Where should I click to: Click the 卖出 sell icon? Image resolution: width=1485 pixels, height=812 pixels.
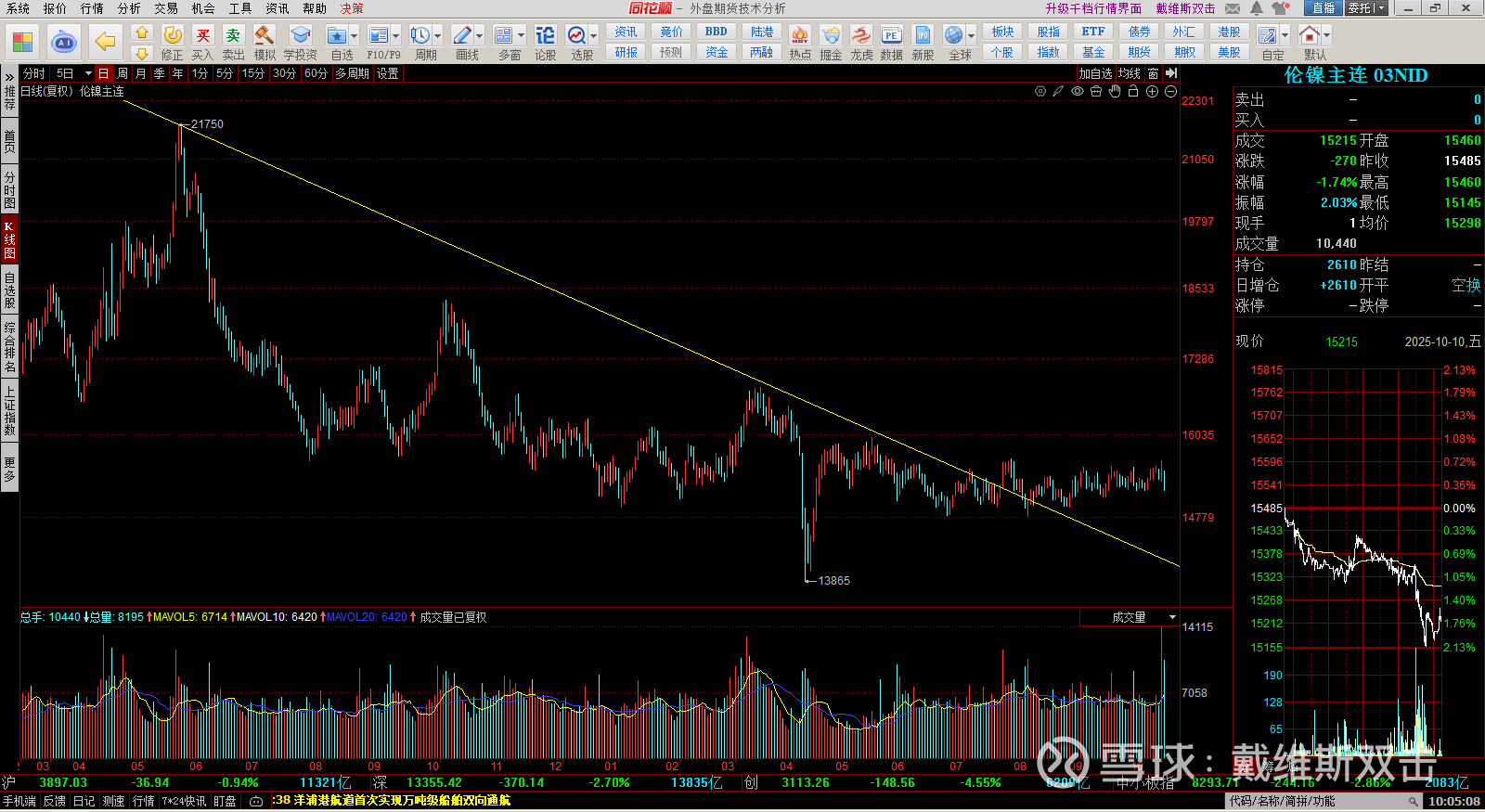click(233, 43)
